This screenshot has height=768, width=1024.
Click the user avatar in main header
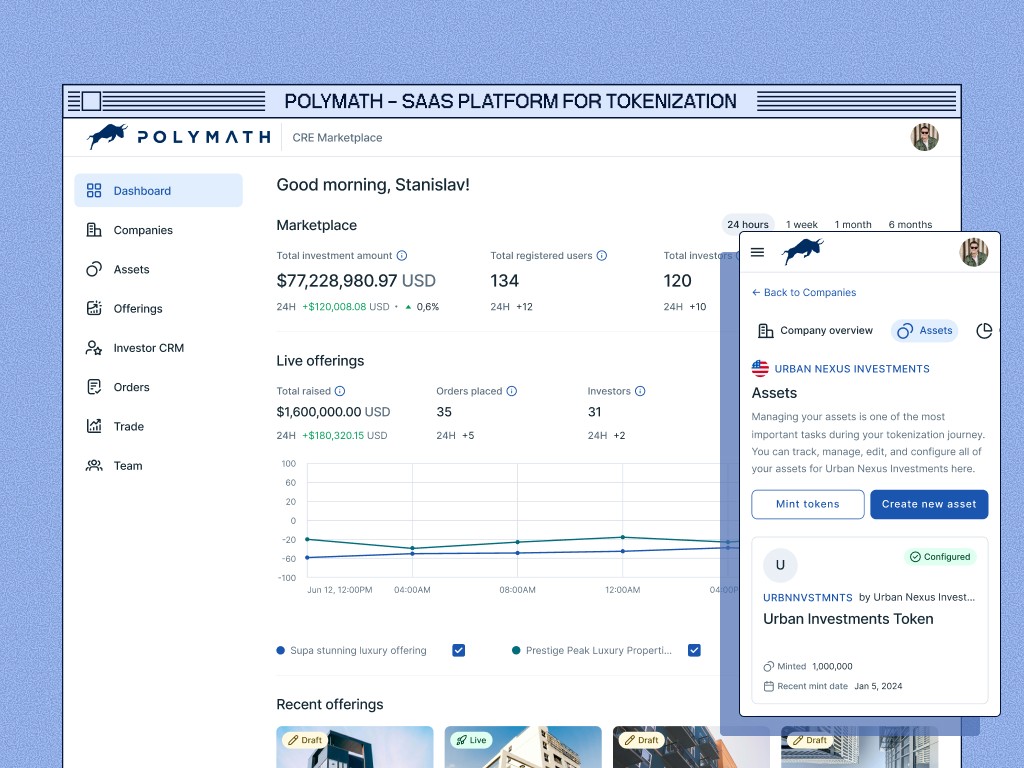pos(925,137)
